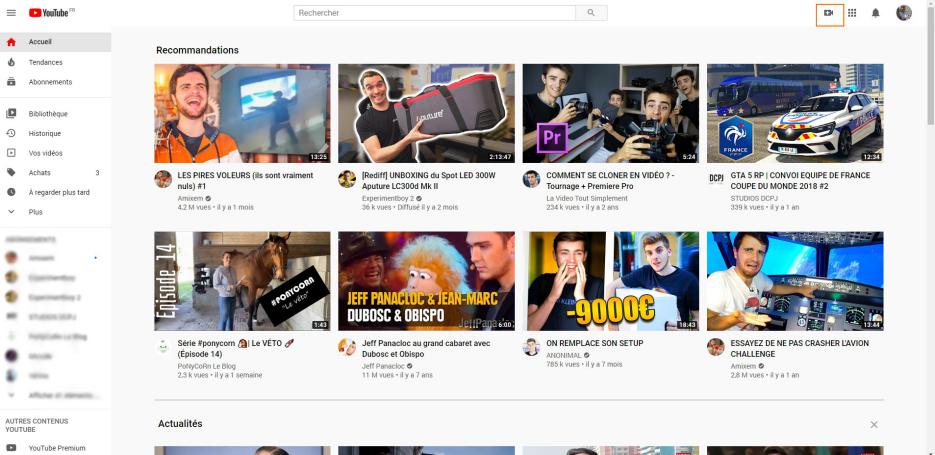Image resolution: width=935 pixels, height=455 pixels.
Task: Open the GTA 5 RP convoi thumbnail
Action: (x=794, y=113)
